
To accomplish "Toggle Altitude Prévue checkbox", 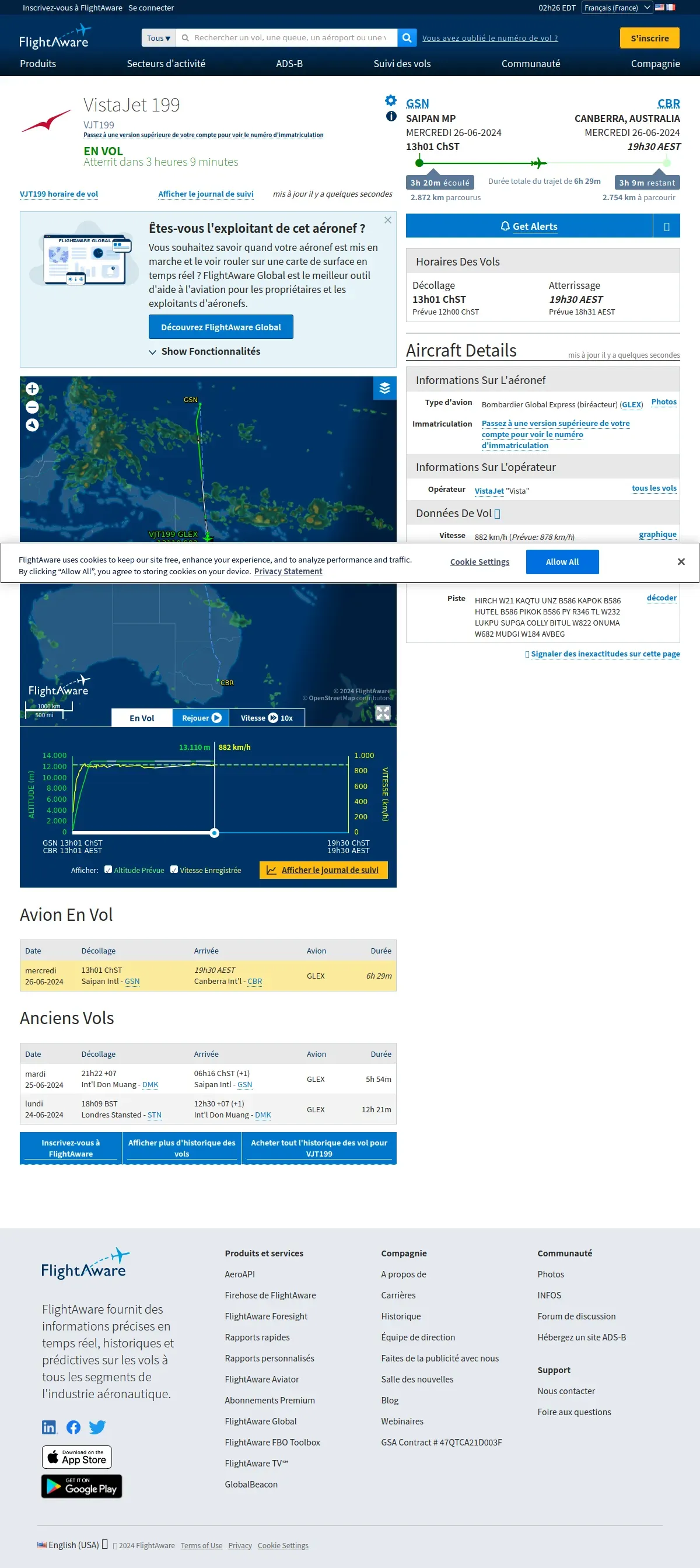I will coord(108,870).
